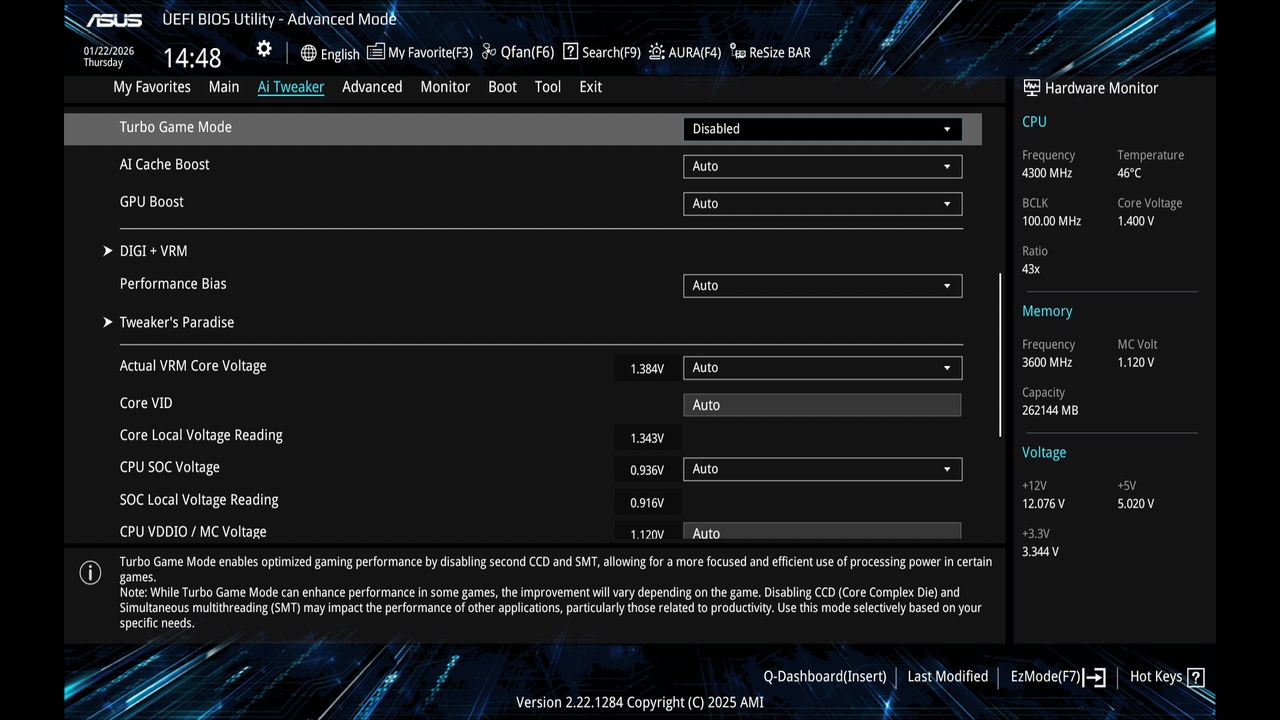The height and width of the screenshot is (720, 1280).
Task: Expand the DIGI + VRM section
Action: 152,250
